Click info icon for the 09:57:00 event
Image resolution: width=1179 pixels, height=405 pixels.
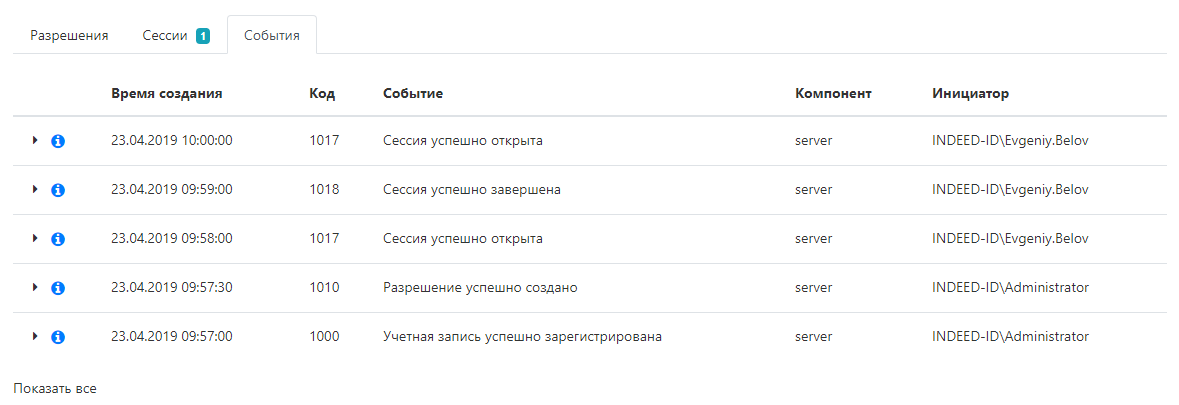[x=58, y=337]
